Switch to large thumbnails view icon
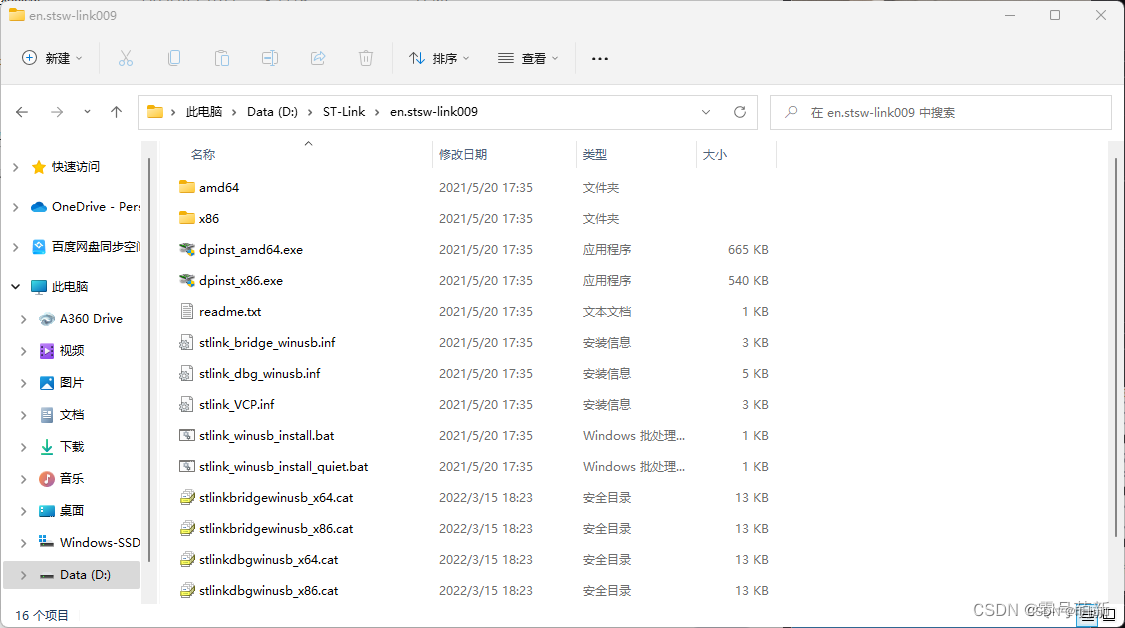The width and height of the screenshot is (1125, 628). pos(1108,615)
